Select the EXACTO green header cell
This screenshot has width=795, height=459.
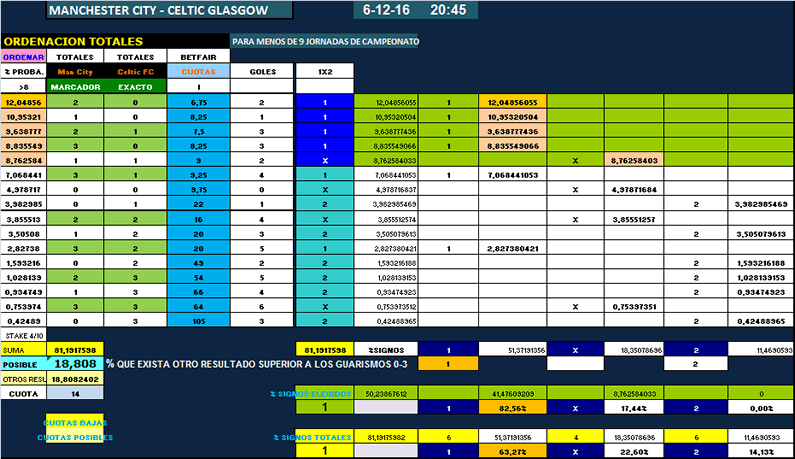tap(135, 87)
